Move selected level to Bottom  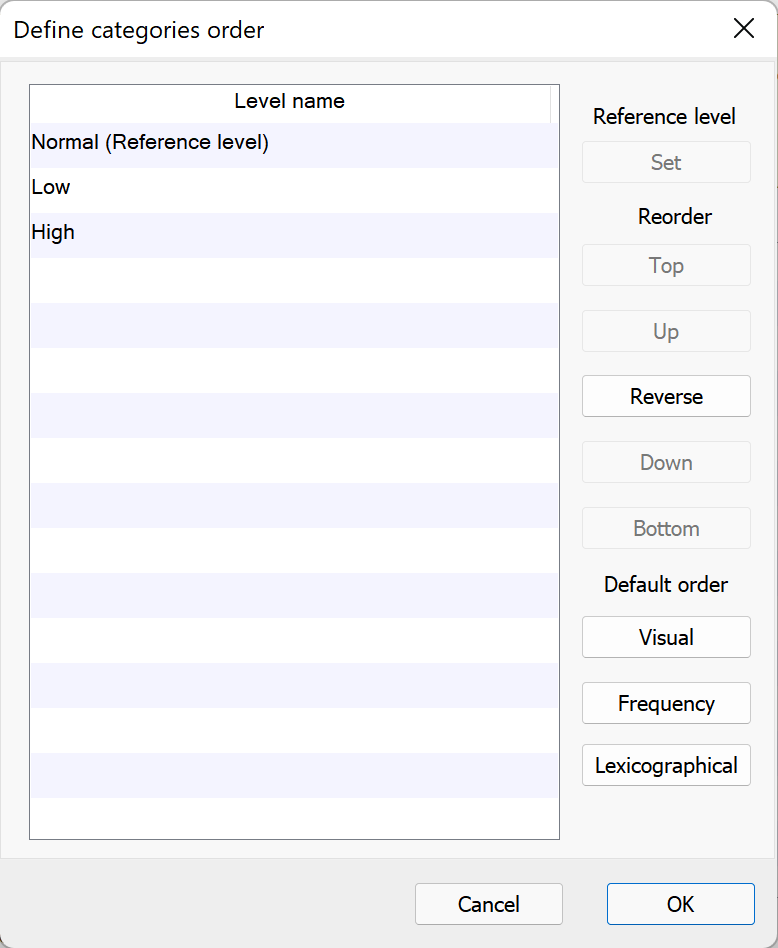tap(666, 529)
